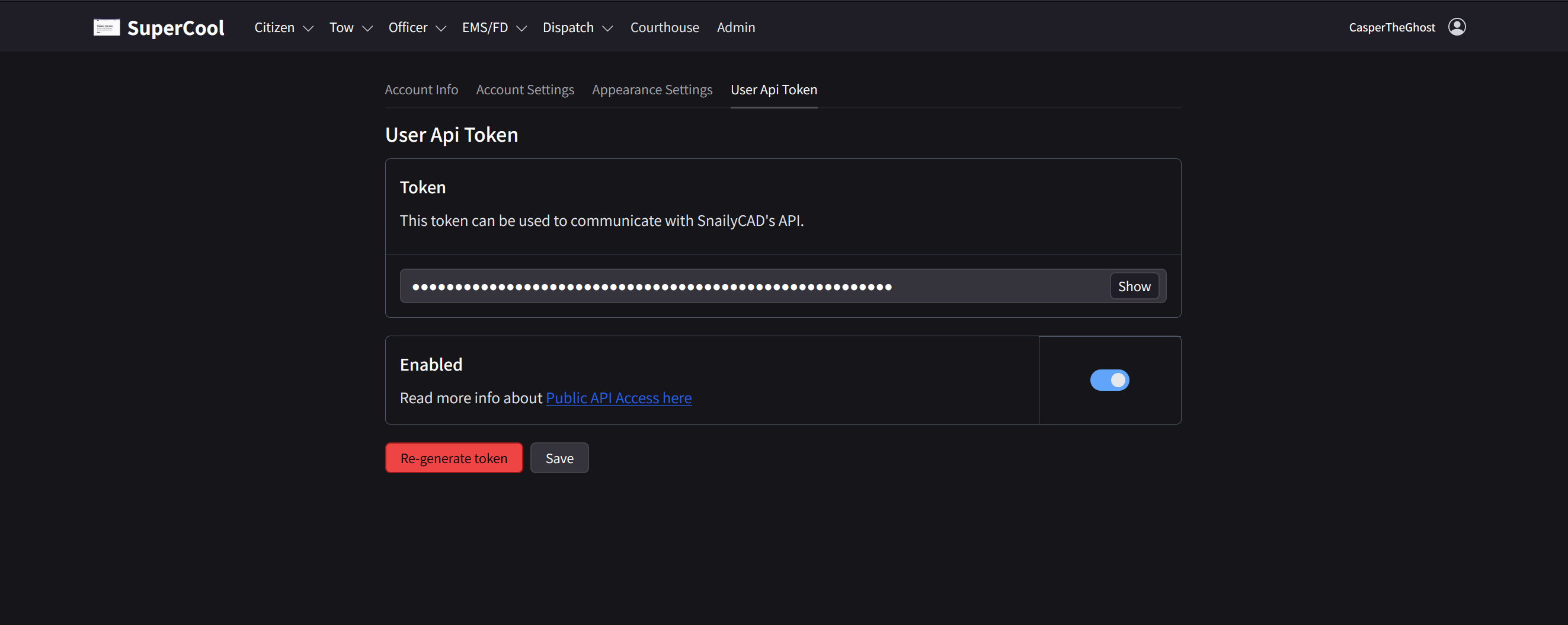Expand the Officer dropdown menu
Viewport: 1568px width, 625px height.
tap(417, 27)
